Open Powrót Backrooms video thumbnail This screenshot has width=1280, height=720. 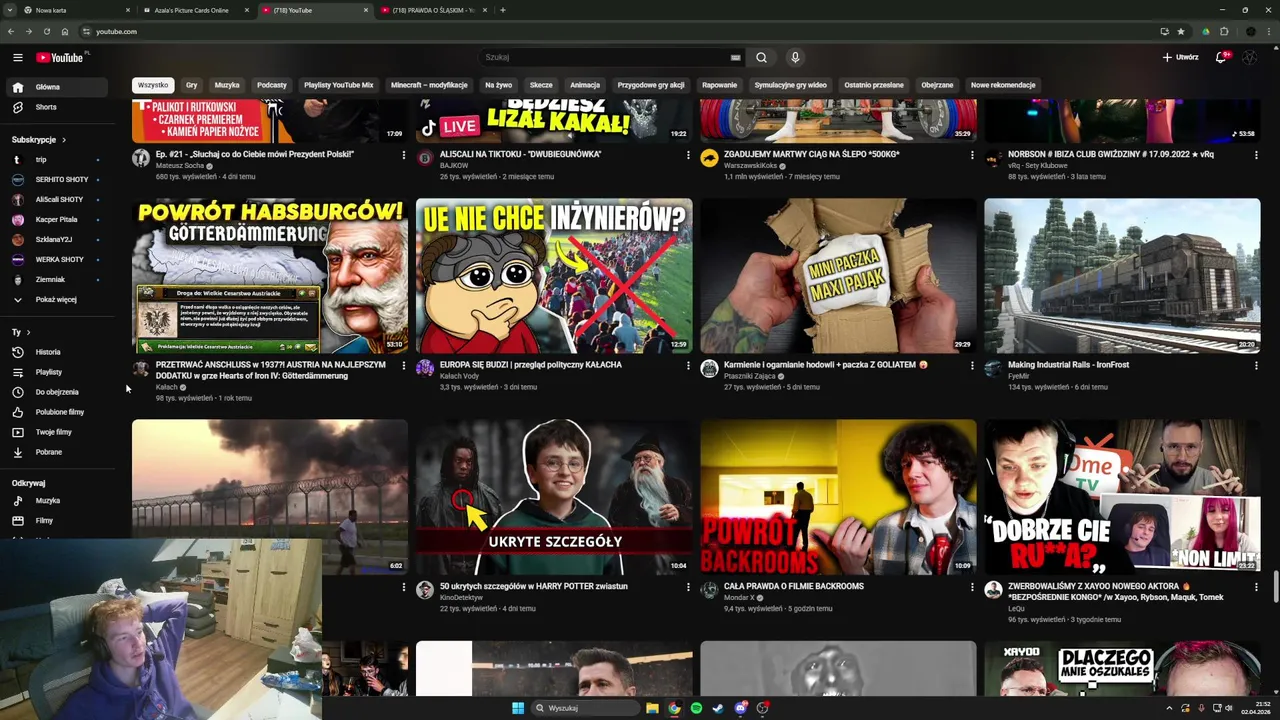tap(838, 497)
